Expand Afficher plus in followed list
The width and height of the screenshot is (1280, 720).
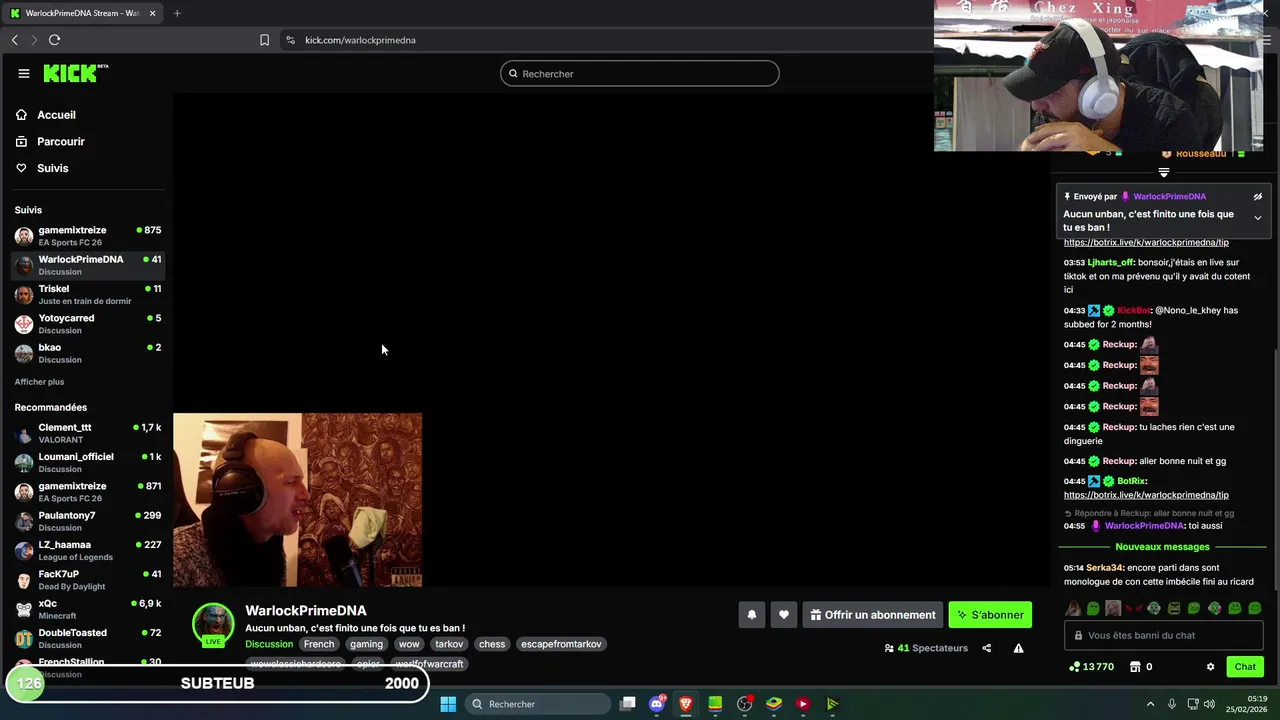pyautogui.click(x=39, y=382)
